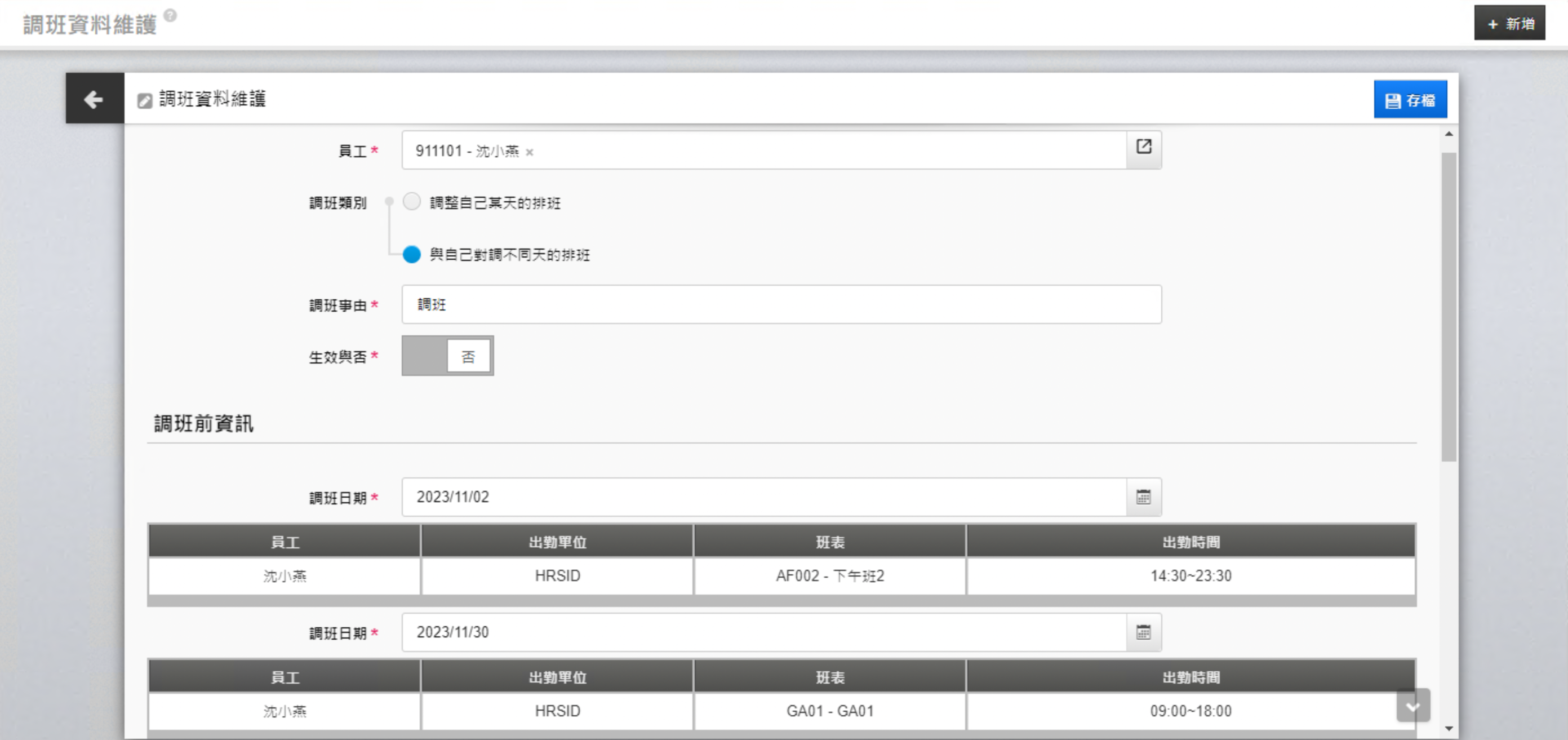Click the 09:00~18:00 time cell

pos(1191,711)
